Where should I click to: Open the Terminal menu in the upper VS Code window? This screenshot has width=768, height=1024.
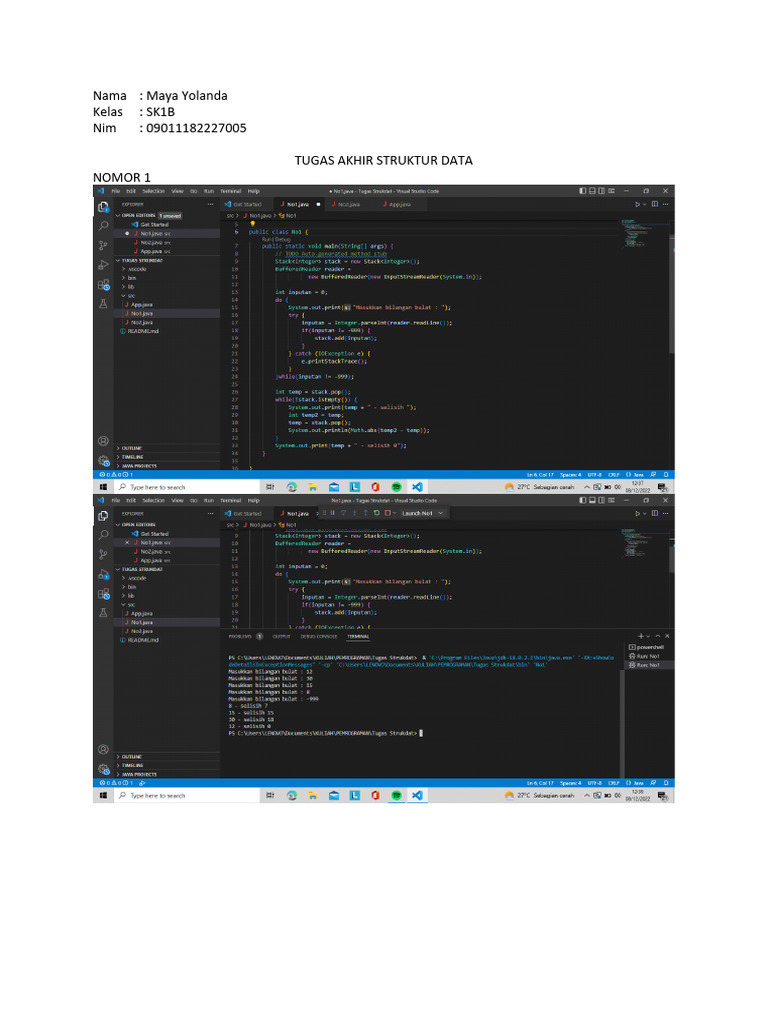point(231,191)
